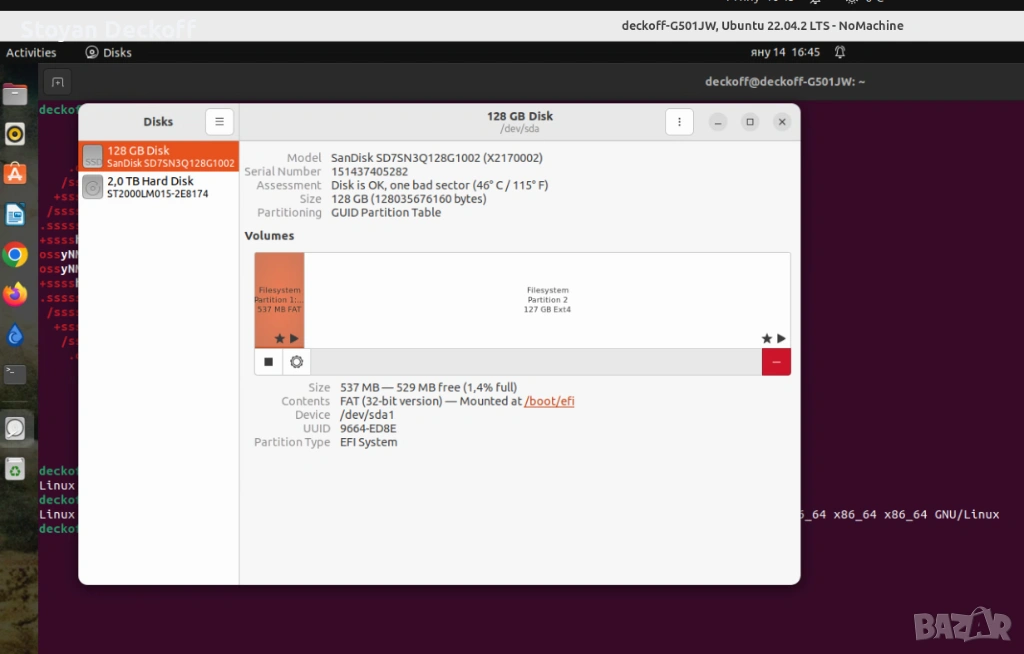This screenshot has width=1024, height=654.
Task: Open Ubuntu Software from the dock
Action: pos(15,174)
